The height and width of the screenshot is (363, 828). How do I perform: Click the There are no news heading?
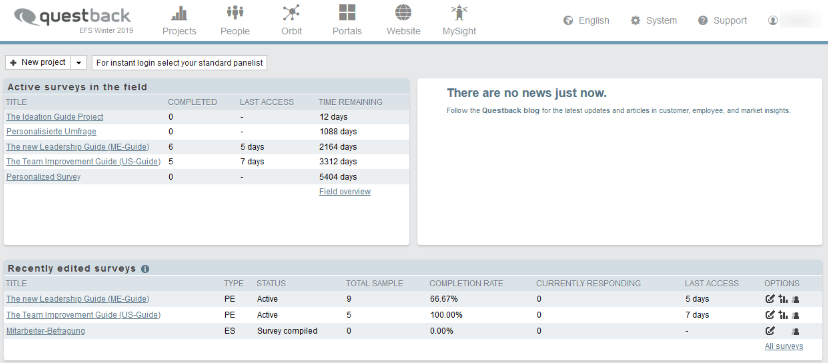coord(526,94)
